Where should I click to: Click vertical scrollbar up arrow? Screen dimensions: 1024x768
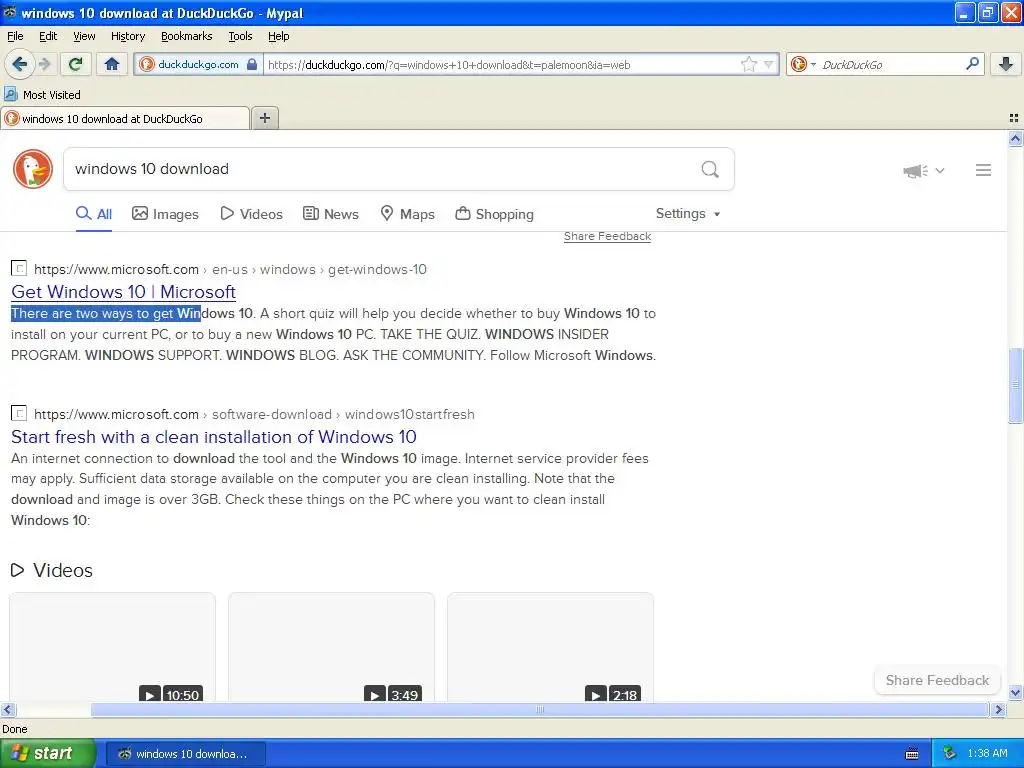point(1015,138)
